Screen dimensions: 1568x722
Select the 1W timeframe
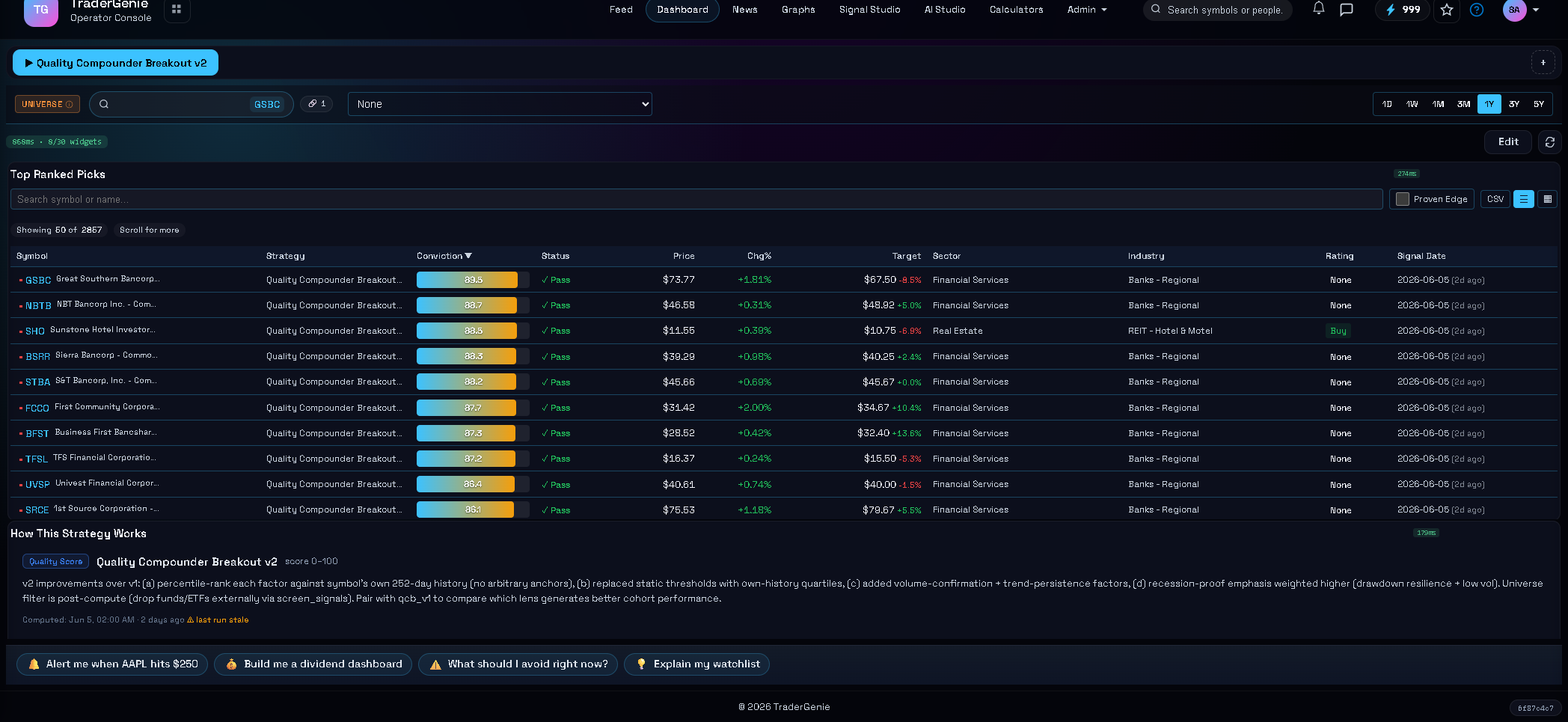(x=1412, y=104)
